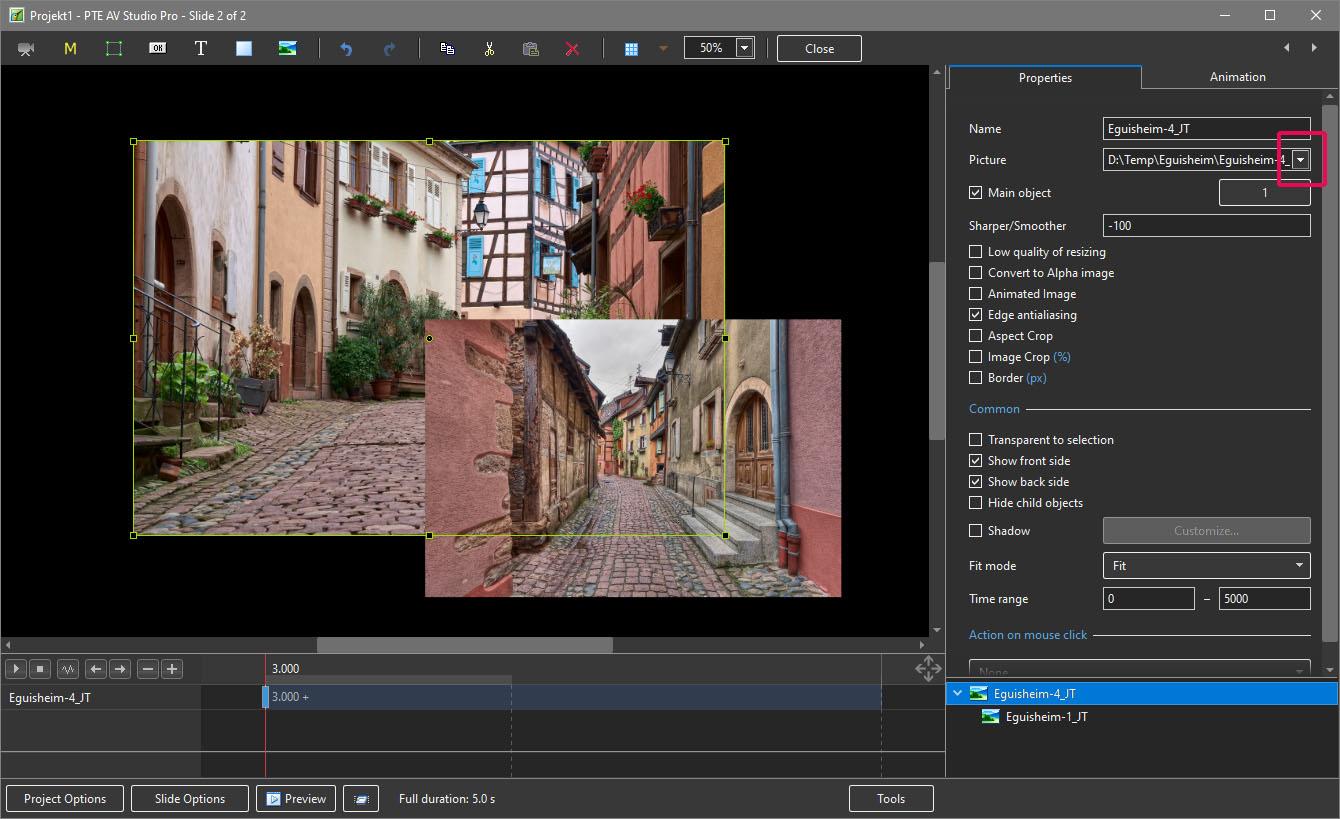
Task: Collapse the Eguisheim-4_JT tree item
Action: point(958,694)
